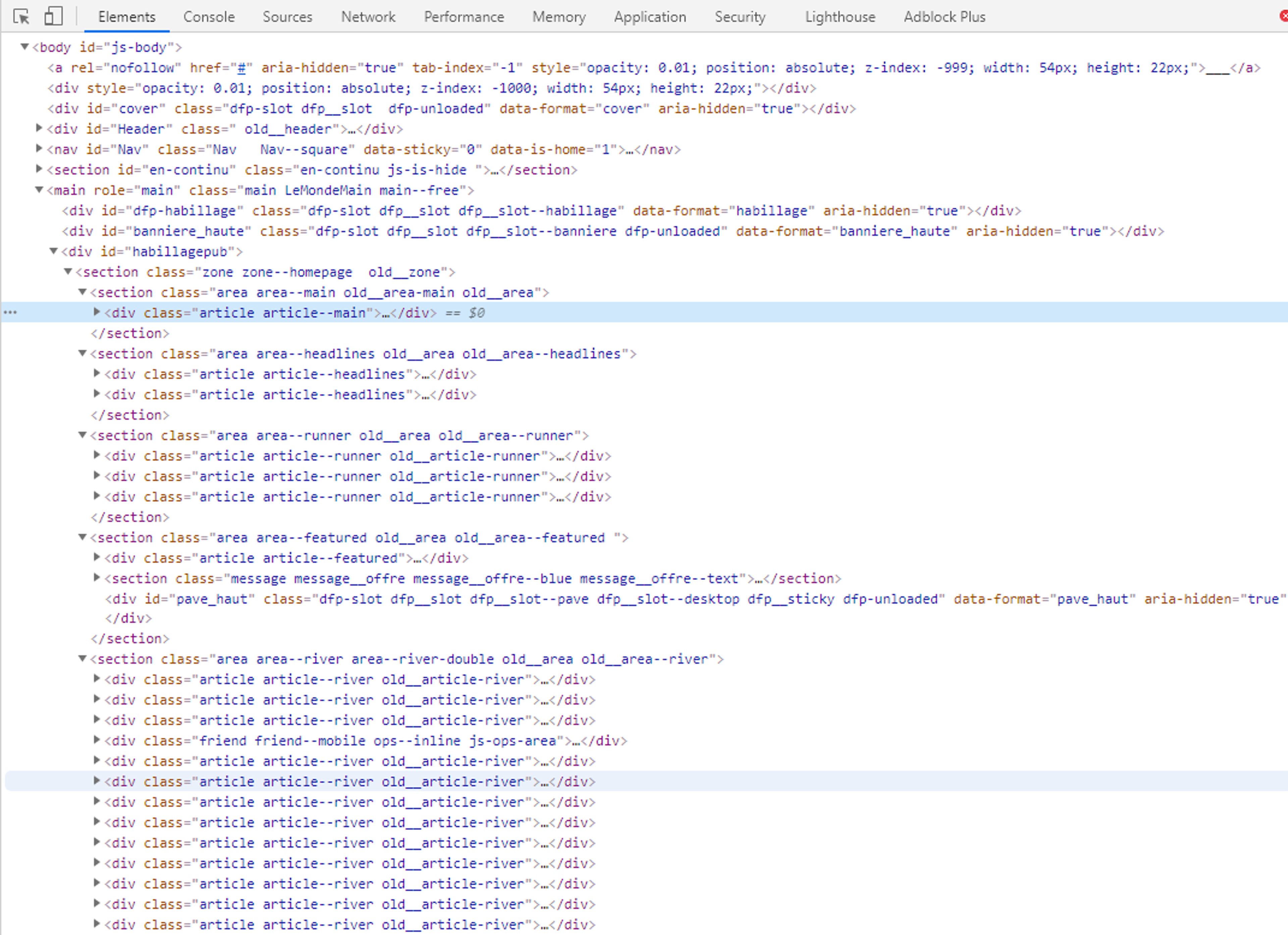The height and width of the screenshot is (935, 1288).
Task: Click the href="#" link value
Action: 242,68
